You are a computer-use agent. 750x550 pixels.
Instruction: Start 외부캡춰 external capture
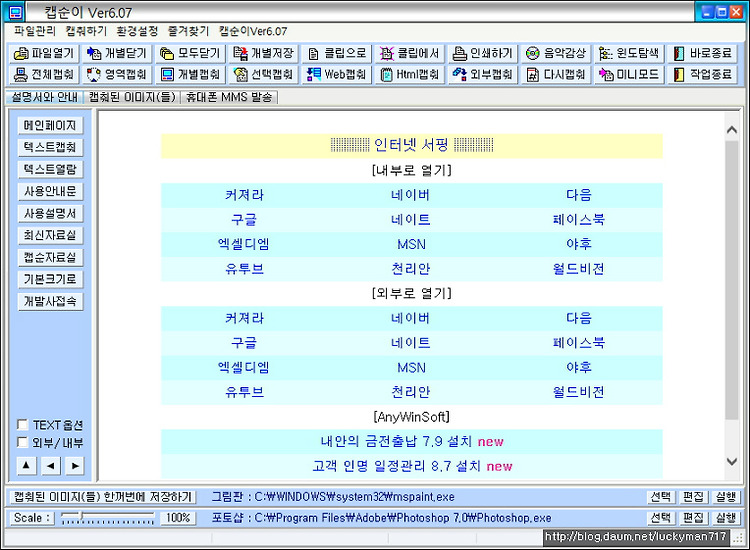[x=483, y=74]
